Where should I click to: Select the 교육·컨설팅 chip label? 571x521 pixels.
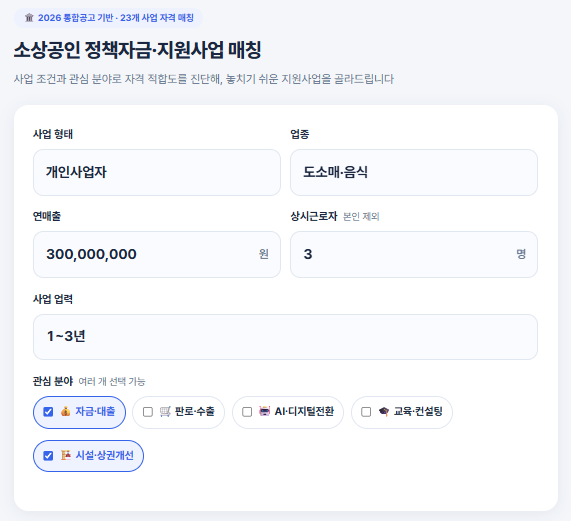(x=418, y=411)
